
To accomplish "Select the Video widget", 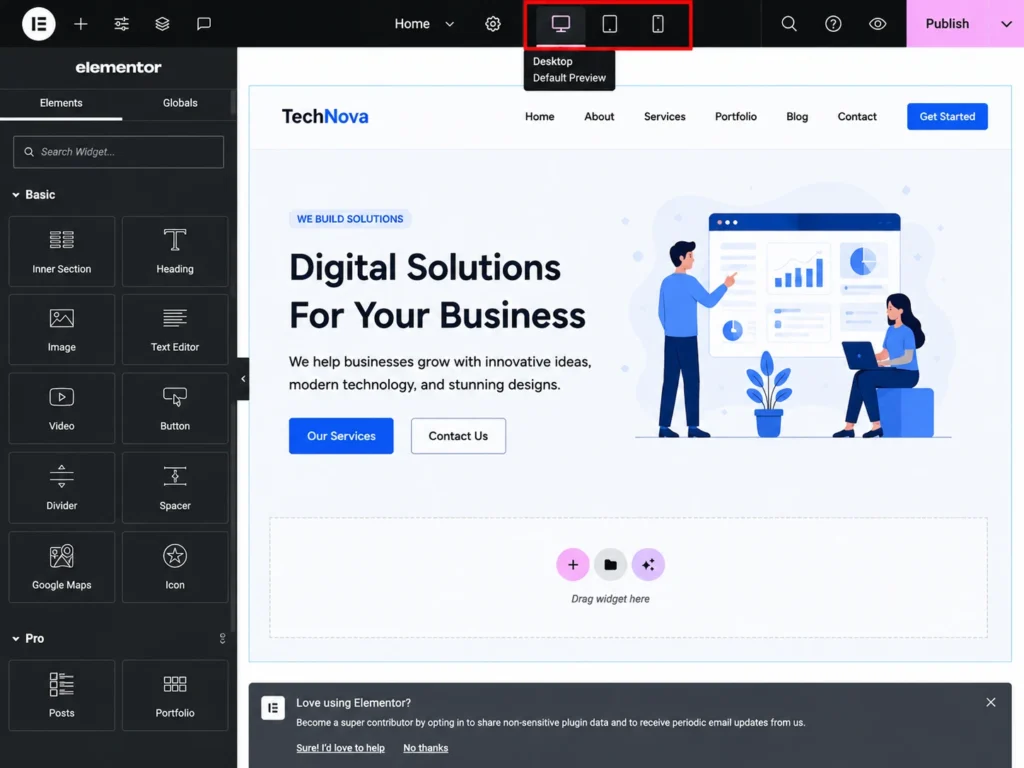I will coord(61,408).
